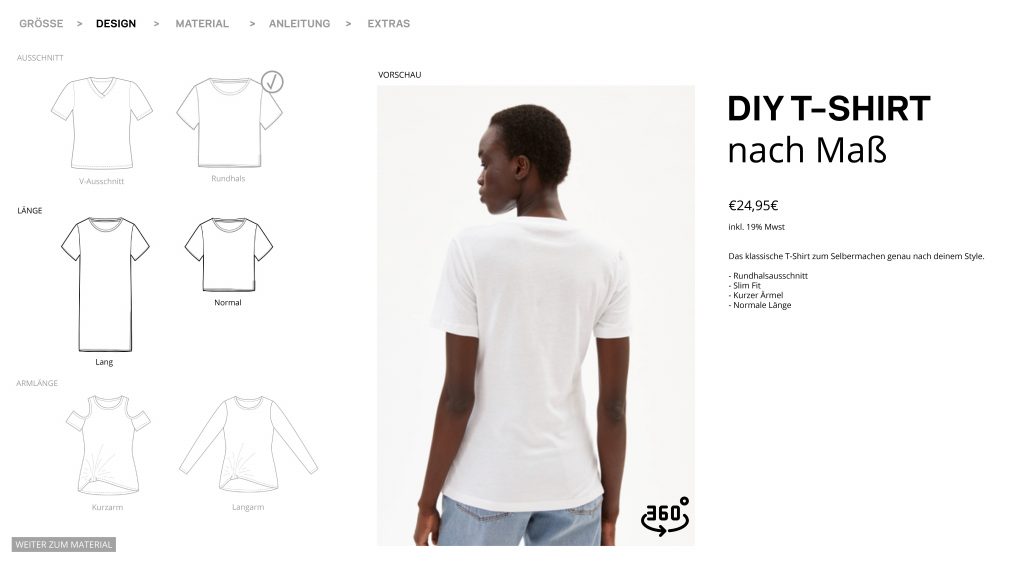Viewport: 1024px width, 576px height.
Task: Go to the GRÖSSE step
Action: (41, 24)
